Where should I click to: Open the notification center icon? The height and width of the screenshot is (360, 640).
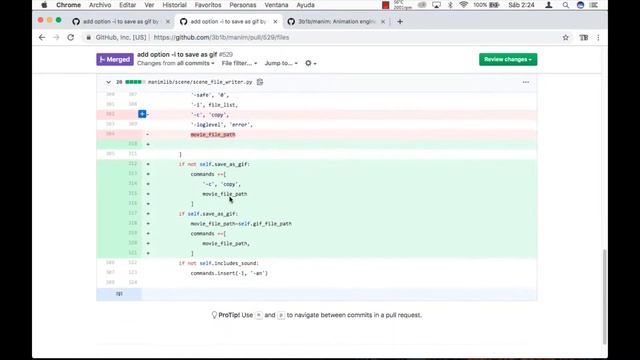(x=594, y=5)
